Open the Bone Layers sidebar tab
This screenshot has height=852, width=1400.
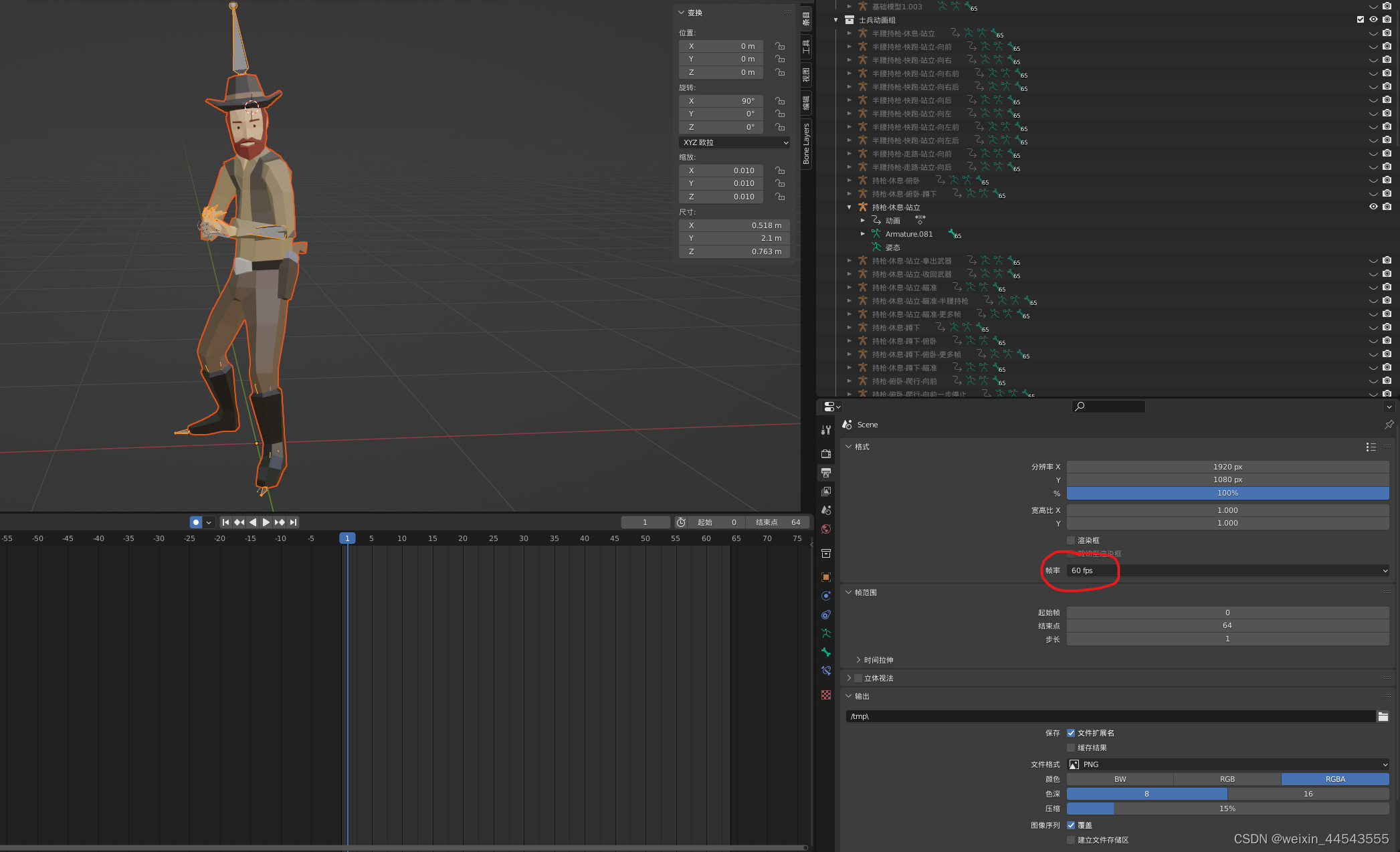tap(806, 144)
